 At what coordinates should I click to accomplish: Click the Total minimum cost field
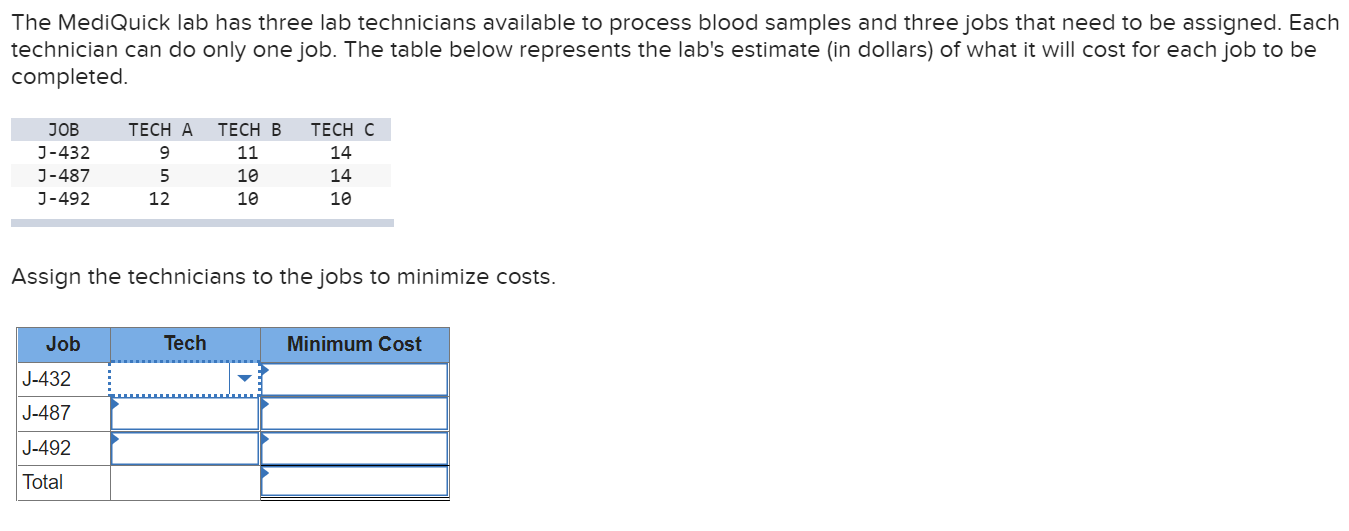354,481
